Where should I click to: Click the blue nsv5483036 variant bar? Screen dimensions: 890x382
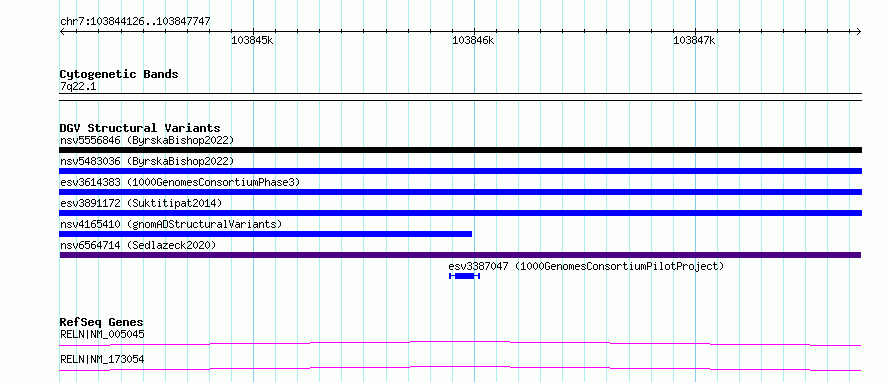tap(460, 171)
